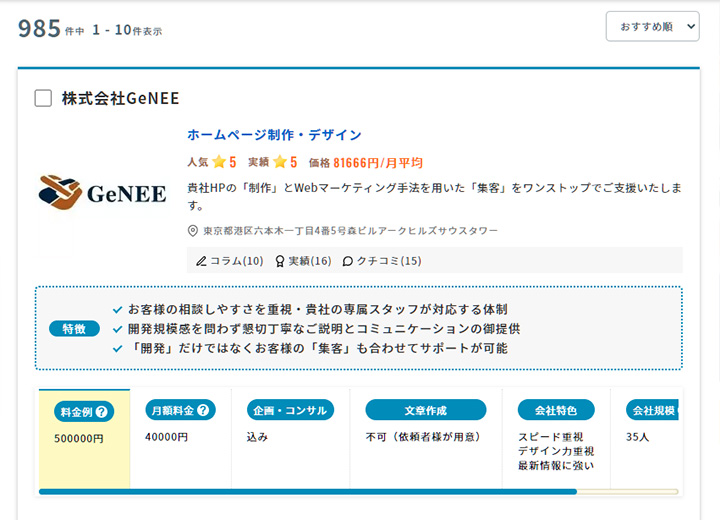Click the 実績 award ribbon icon
The height and width of the screenshot is (520, 720).
point(280,261)
